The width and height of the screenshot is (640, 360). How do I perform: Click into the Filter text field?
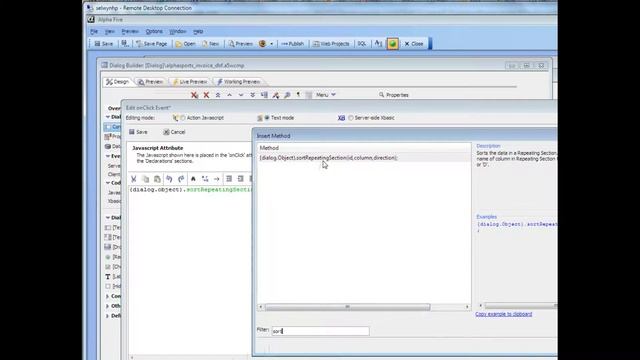[320, 331]
